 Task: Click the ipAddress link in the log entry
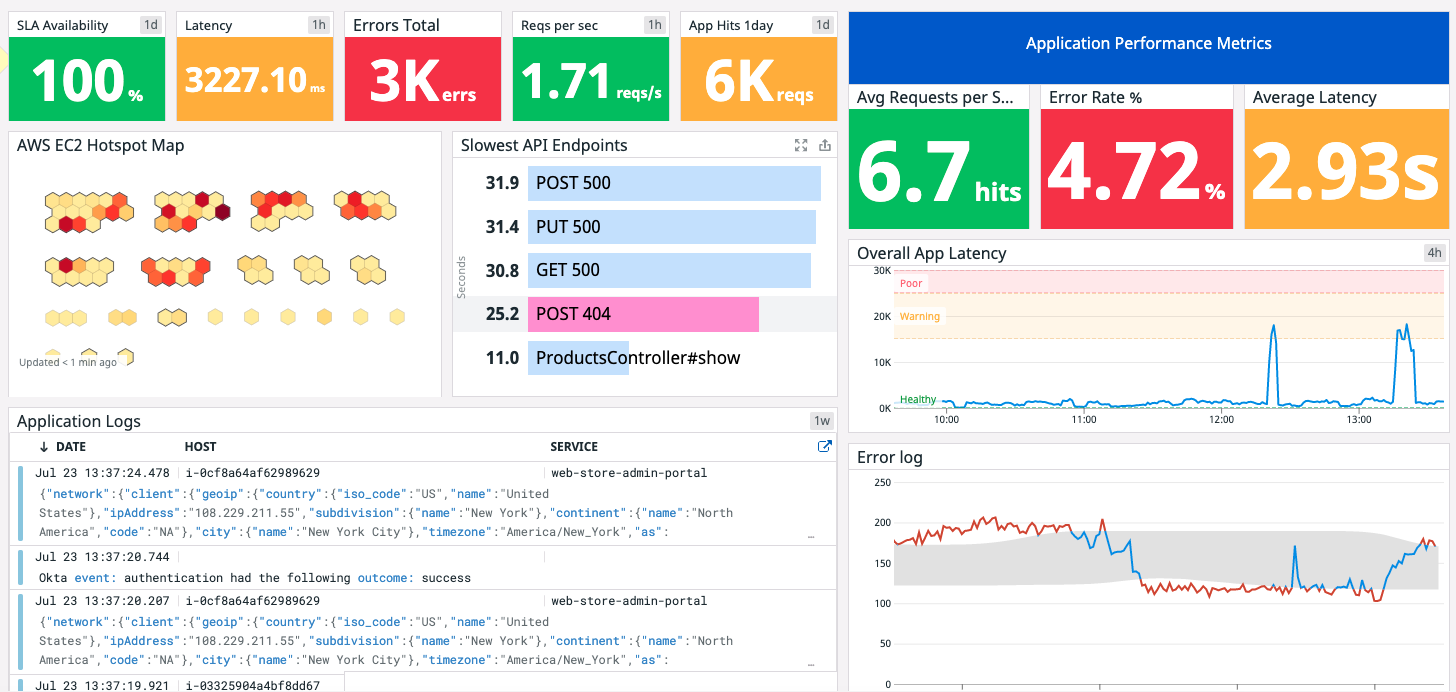tap(143, 512)
